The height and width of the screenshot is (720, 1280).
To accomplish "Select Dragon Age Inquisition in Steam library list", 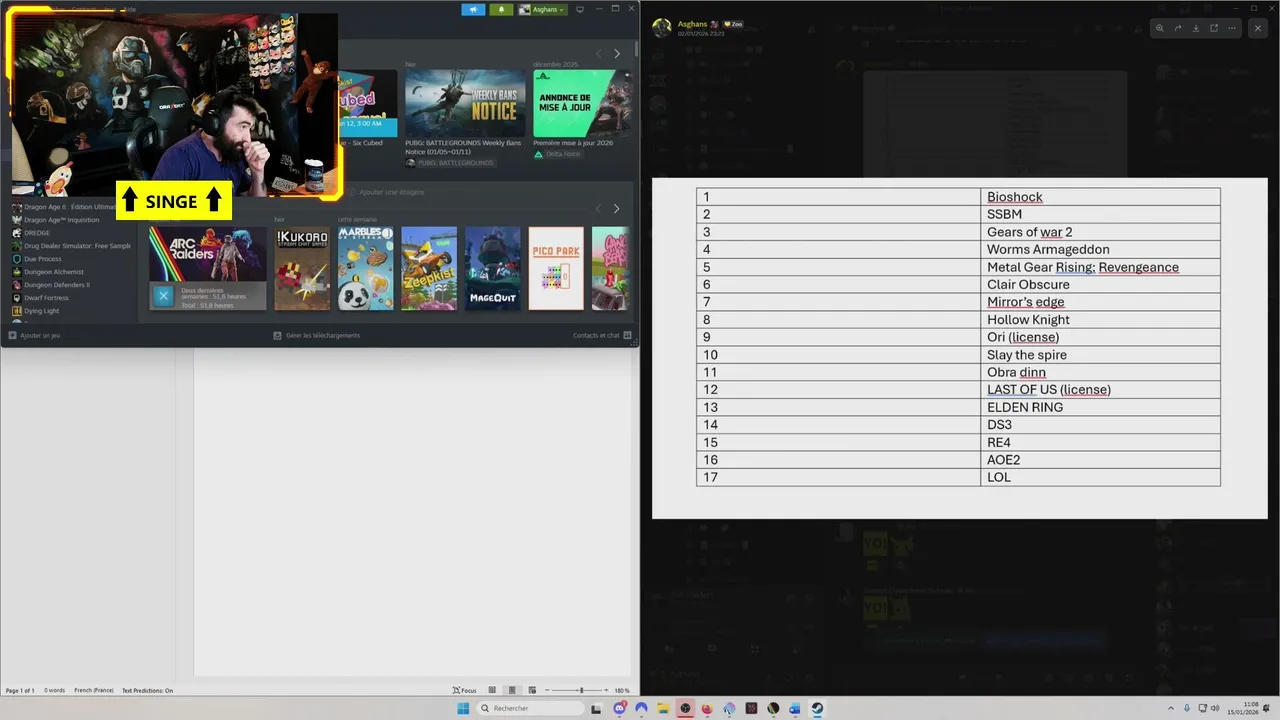I will coord(61,220).
